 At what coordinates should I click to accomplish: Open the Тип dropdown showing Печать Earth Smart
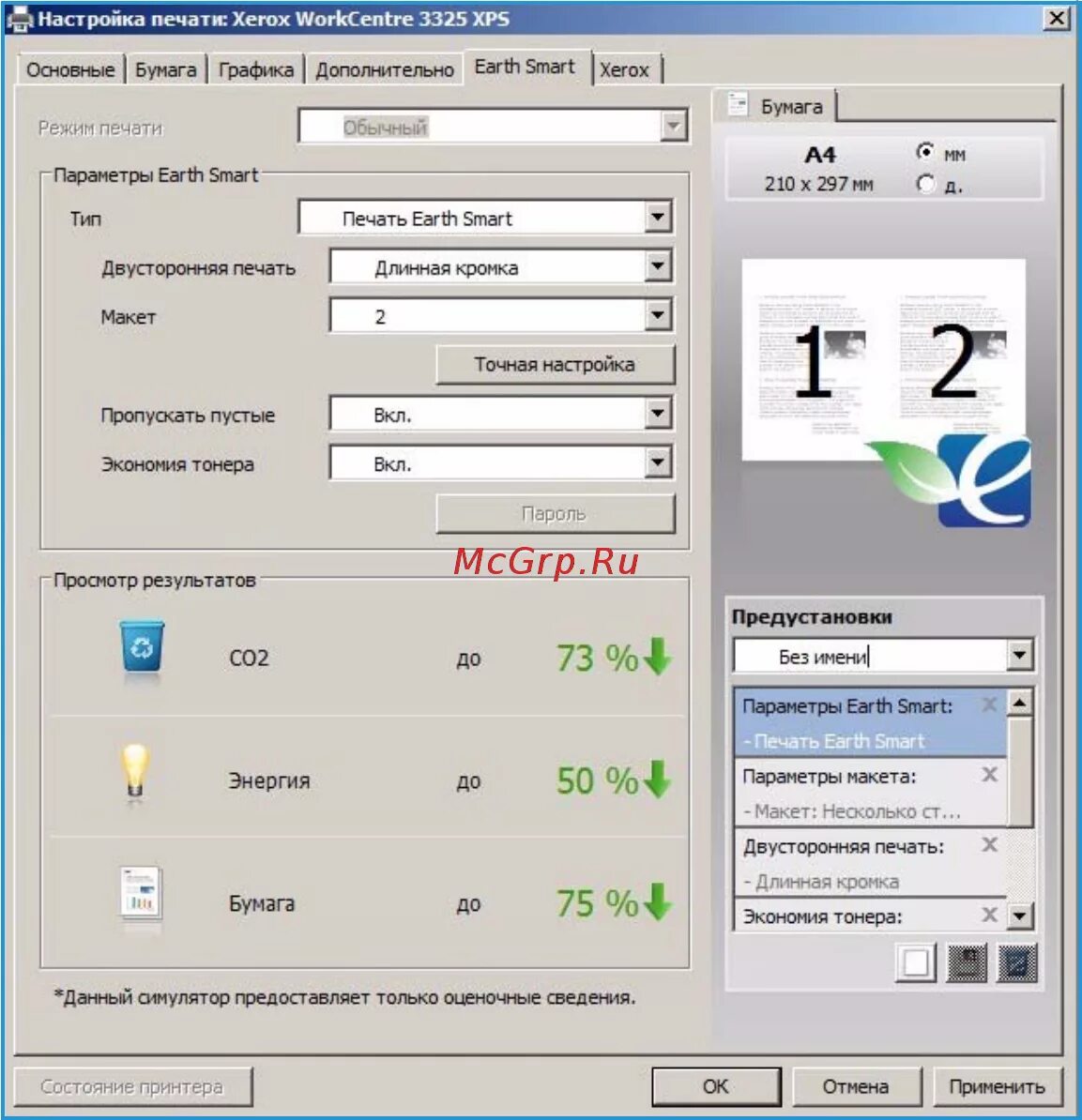tap(485, 217)
